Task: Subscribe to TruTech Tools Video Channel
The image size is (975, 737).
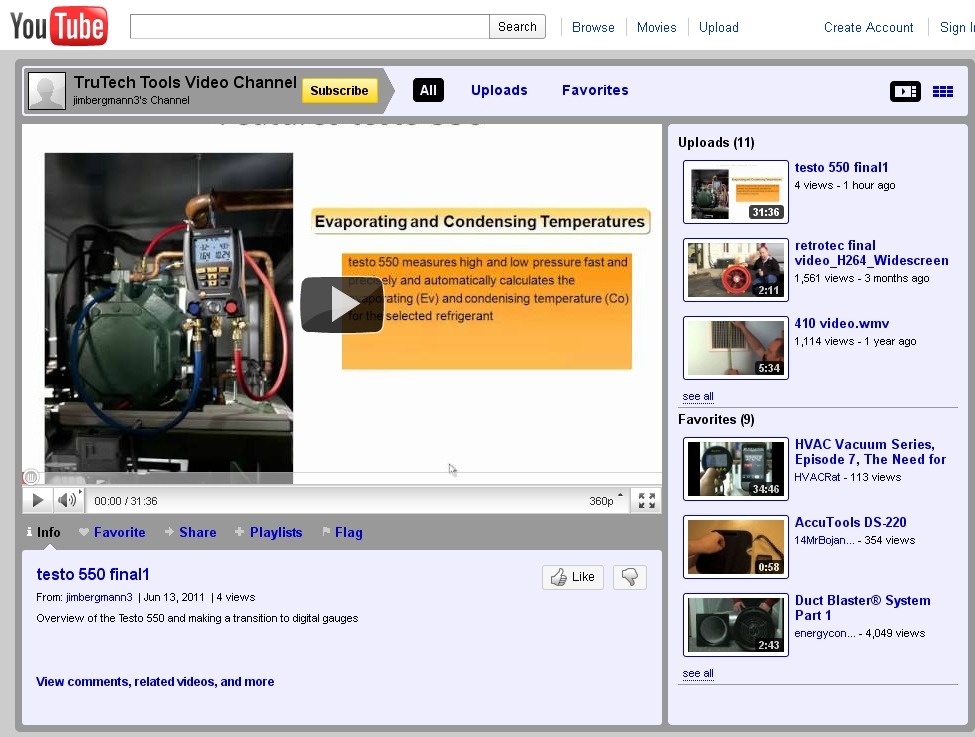Action: [340, 90]
